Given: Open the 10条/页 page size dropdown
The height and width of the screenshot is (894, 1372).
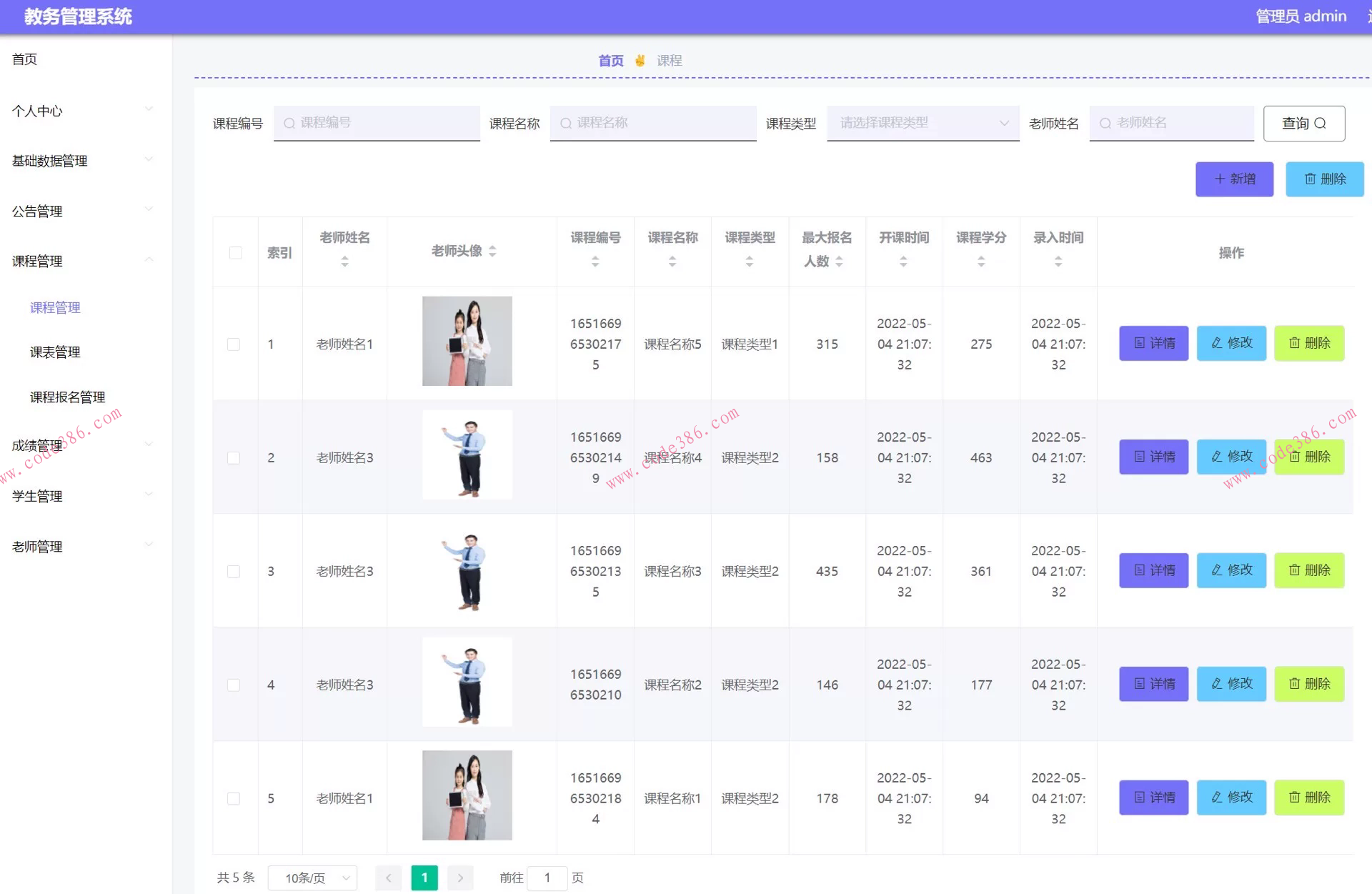Looking at the screenshot, I should point(312,878).
